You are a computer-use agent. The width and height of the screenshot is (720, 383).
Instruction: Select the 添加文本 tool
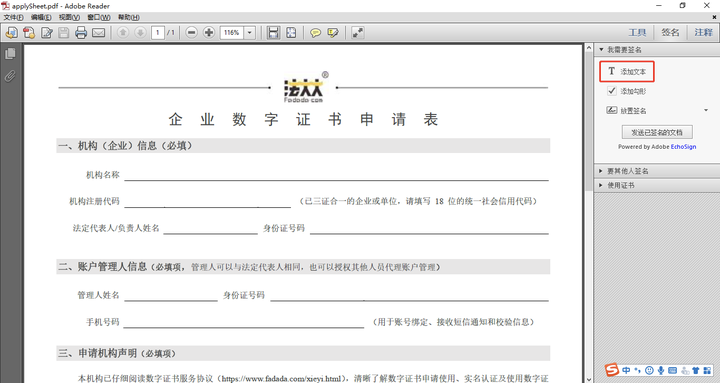(x=627, y=71)
